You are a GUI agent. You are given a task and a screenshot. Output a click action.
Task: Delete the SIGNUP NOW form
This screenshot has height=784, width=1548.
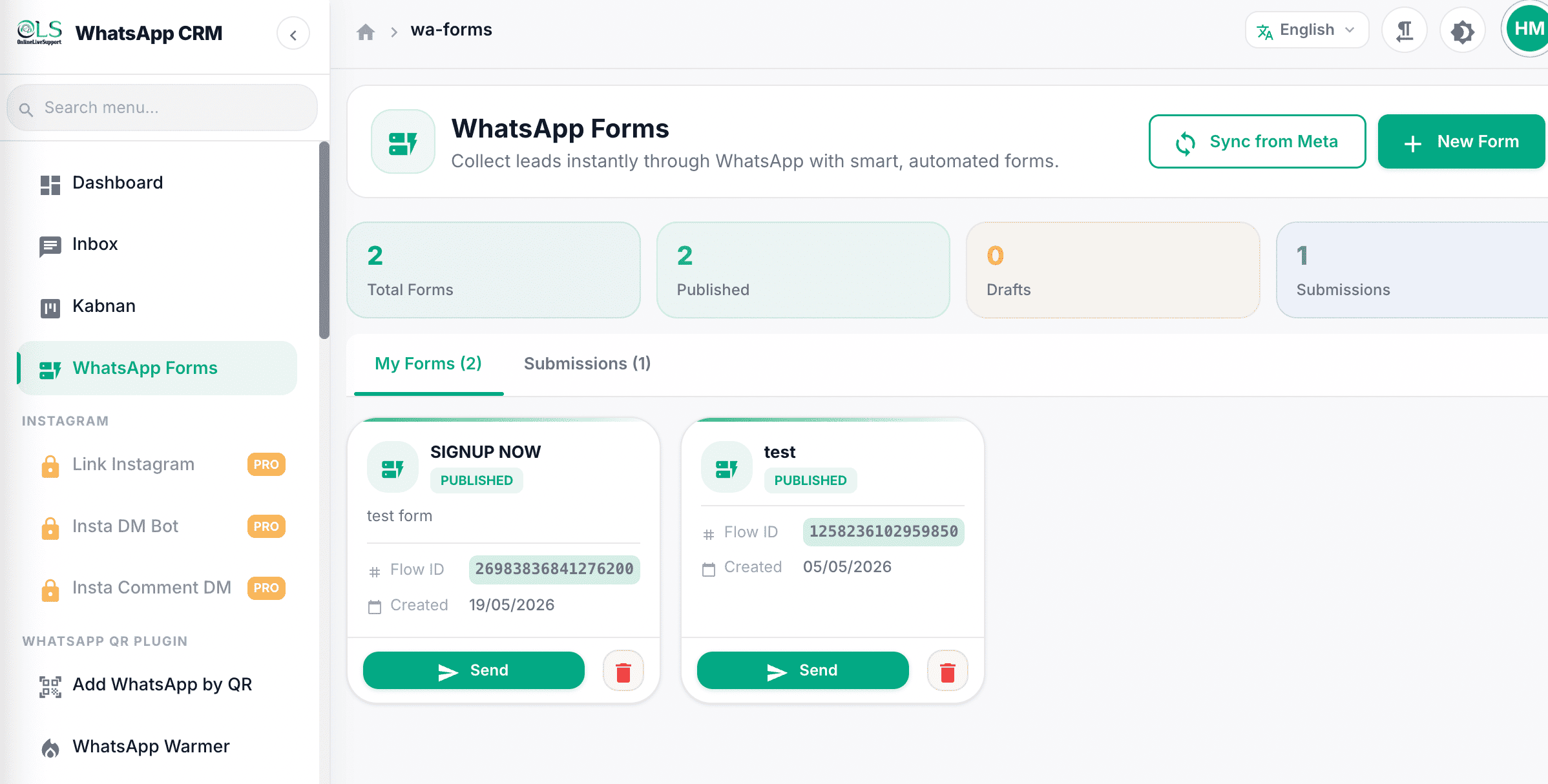click(623, 671)
